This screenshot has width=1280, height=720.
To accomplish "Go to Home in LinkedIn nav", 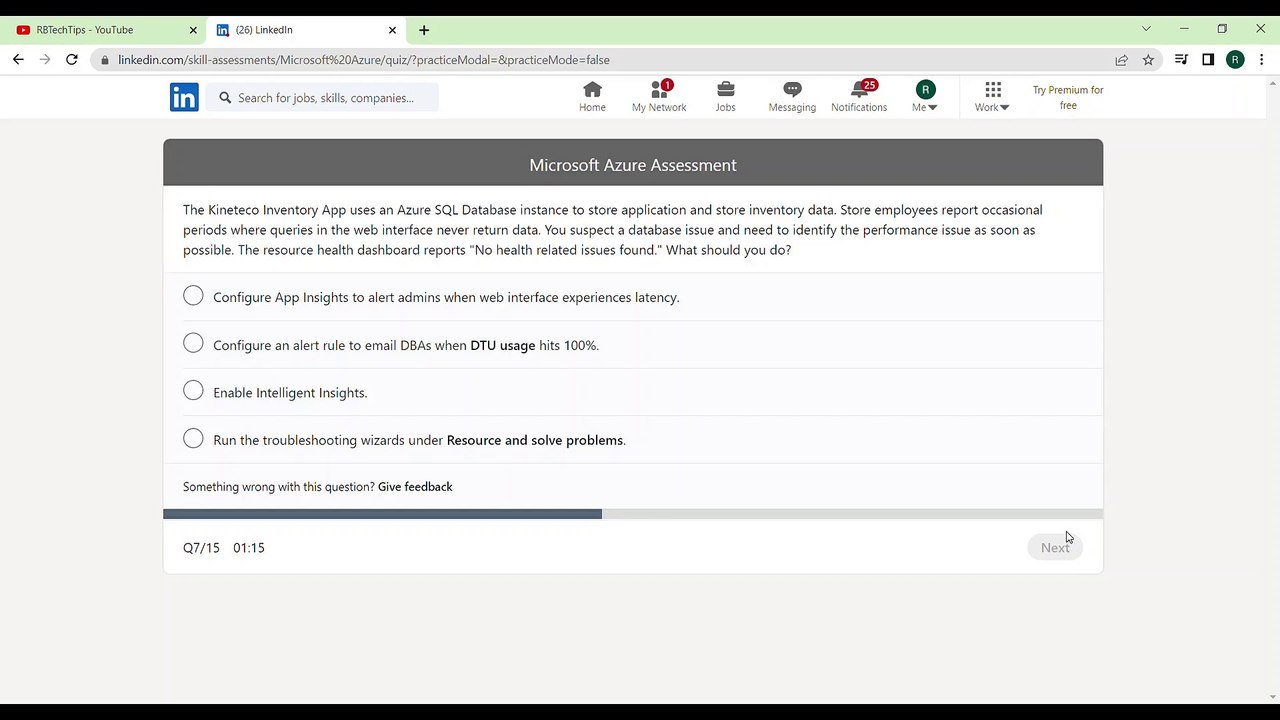I will 592,97.
